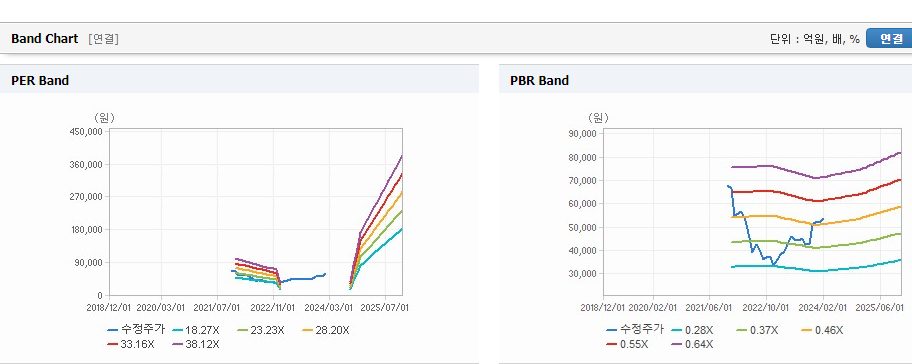Toggle the 0.28X legend entry
Image resolution: width=912 pixels, height=364 pixels.
tap(692, 330)
